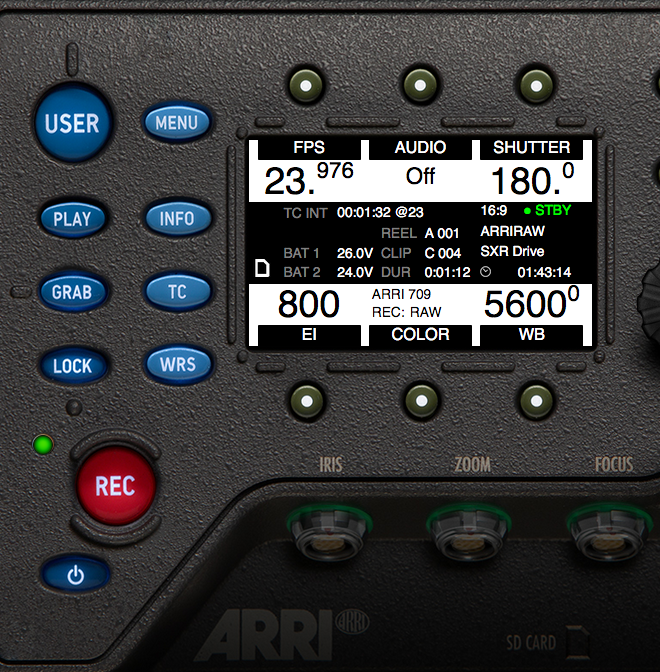This screenshot has height=672, width=660.
Task: Click the timecode 00:01:32 @23 value
Action: click(380, 212)
